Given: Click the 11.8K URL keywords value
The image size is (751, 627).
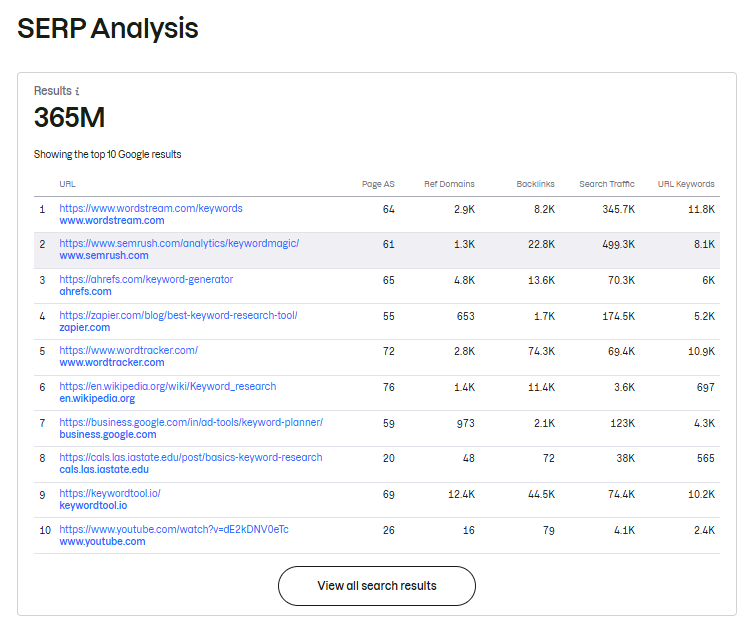Looking at the screenshot, I should [702, 209].
